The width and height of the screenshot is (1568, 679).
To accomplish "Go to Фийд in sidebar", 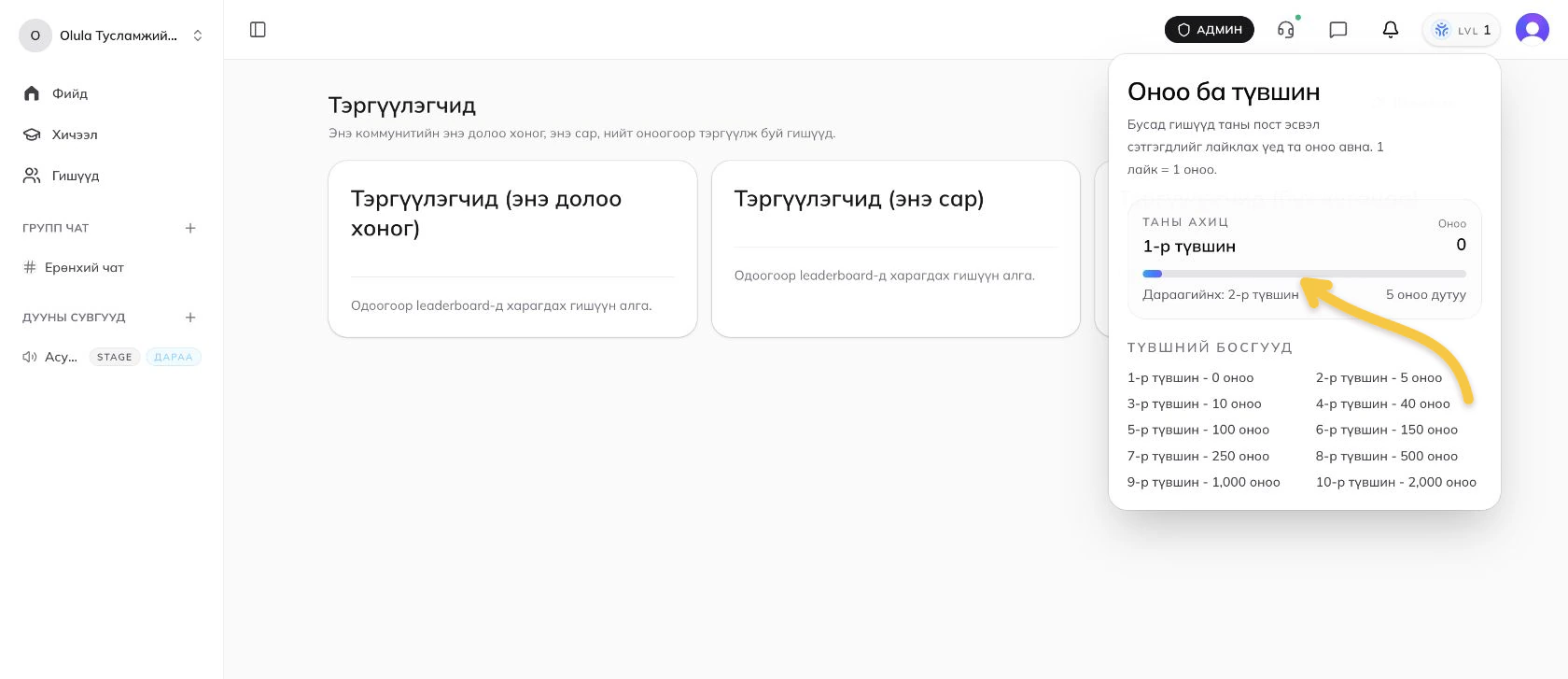I will coord(112,93).
